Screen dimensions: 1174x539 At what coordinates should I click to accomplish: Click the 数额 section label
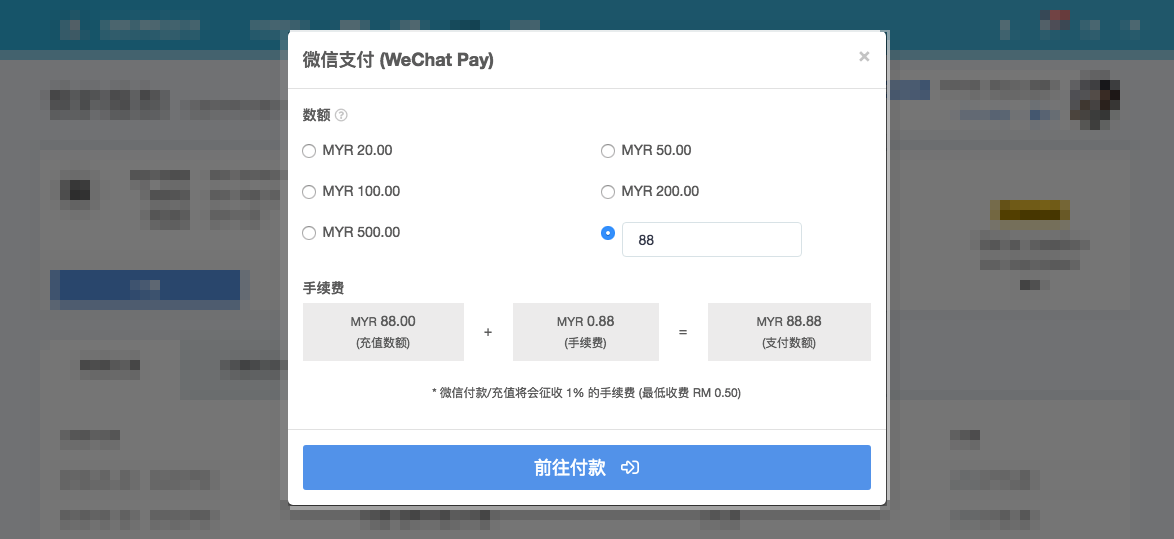pyautogui.click(x=317, y=116)
